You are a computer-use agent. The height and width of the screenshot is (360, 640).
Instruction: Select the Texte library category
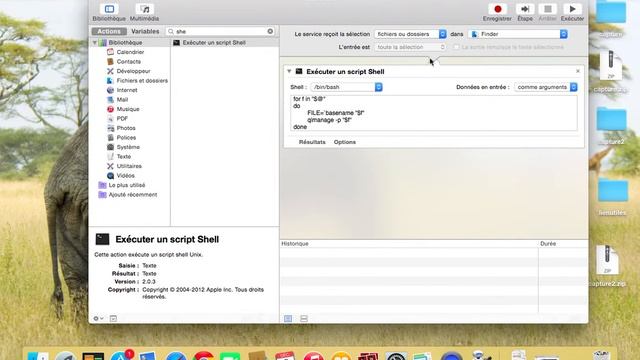pos(124,156)
